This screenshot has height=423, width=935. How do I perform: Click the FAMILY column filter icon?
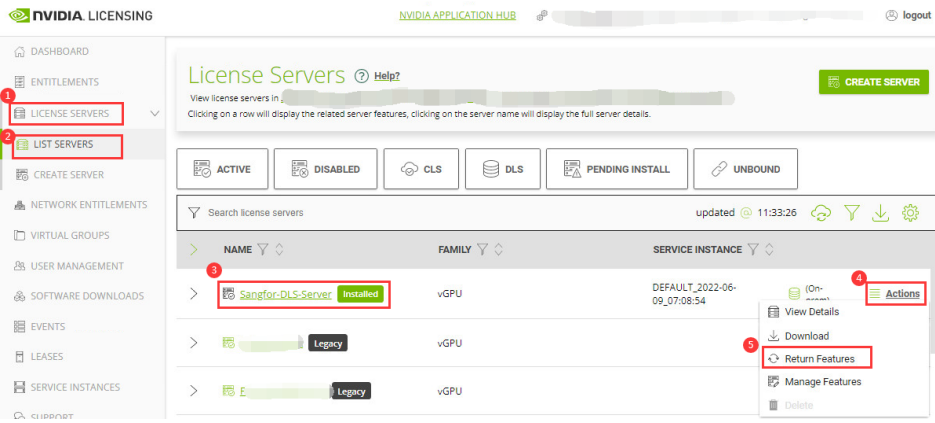tap(483, 249)
